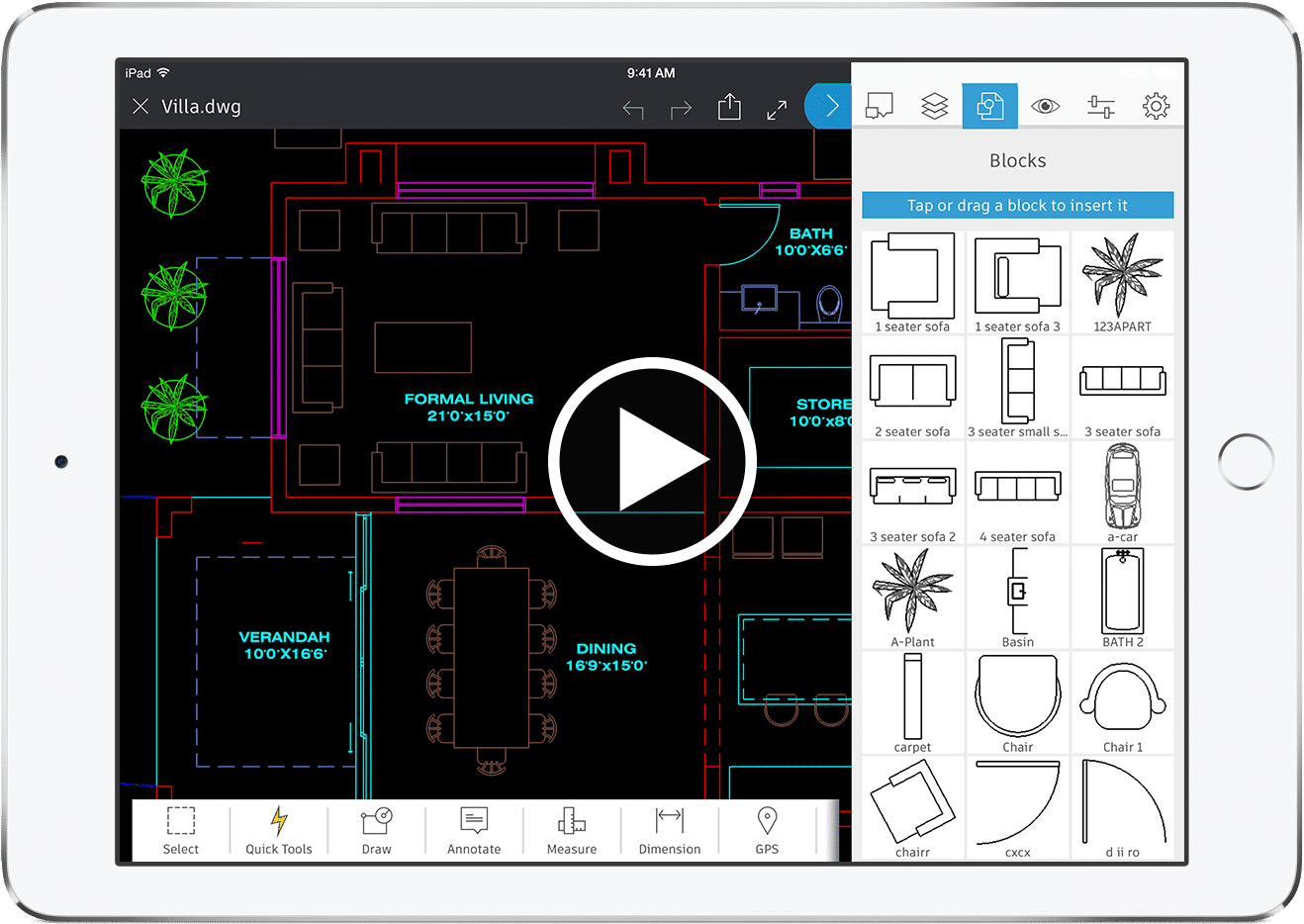Open the Annotate tool
The image size is (1304, 924).
click(x=474, y=830)
